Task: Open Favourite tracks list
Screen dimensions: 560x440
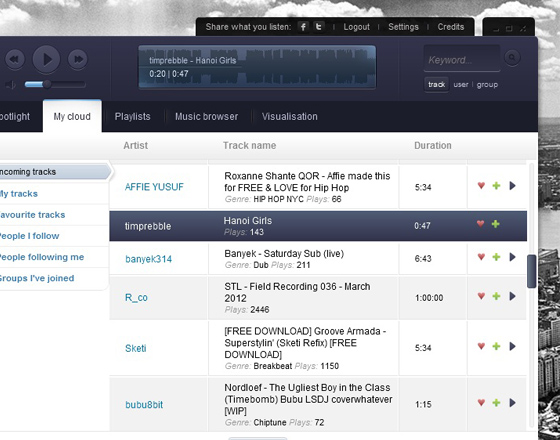Action: point(32,215)
